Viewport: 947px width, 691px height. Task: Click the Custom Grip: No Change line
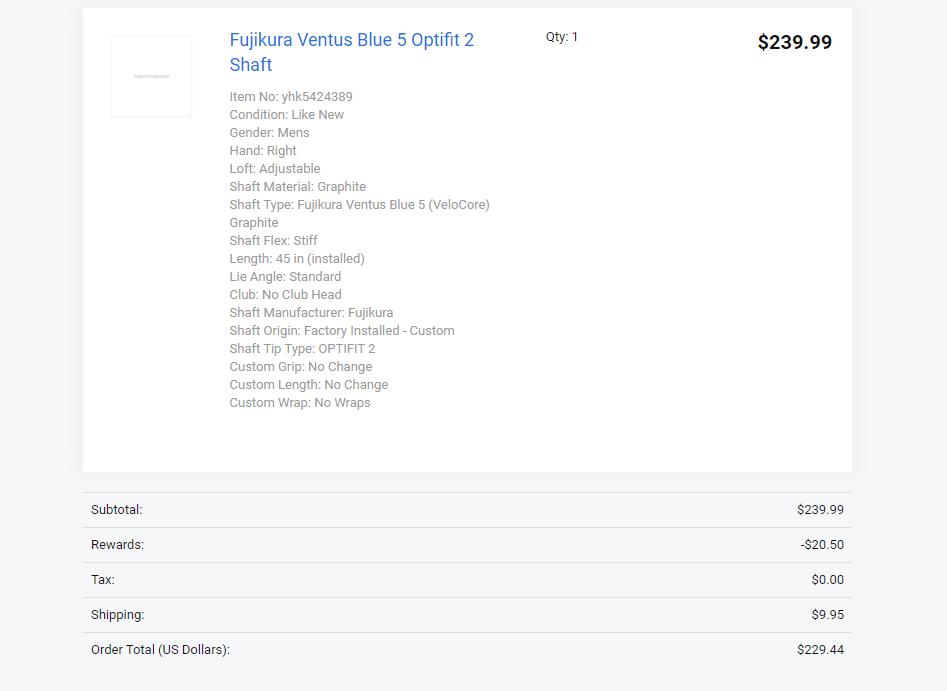301,367
